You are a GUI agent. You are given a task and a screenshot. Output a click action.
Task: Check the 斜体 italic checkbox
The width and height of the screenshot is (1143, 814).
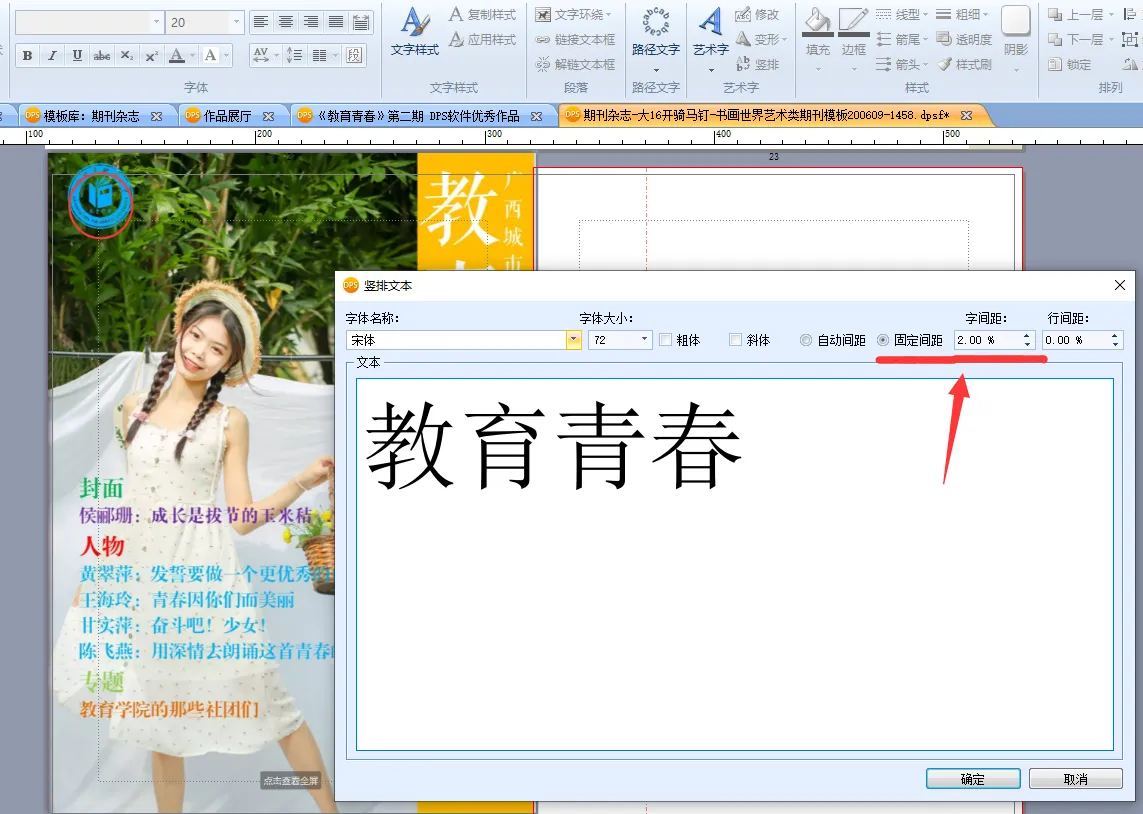[736, 340]
